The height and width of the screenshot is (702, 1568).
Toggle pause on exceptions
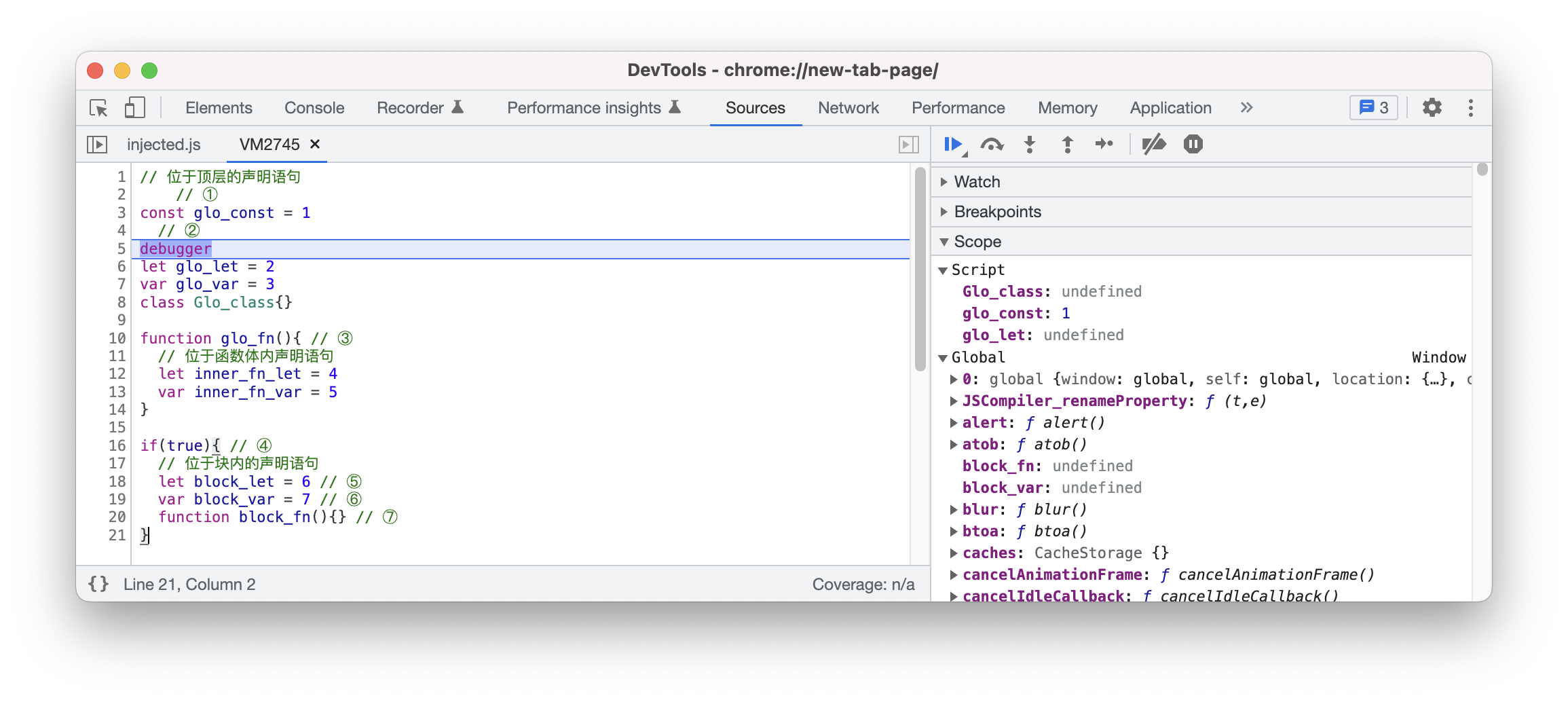[1193, 145]
